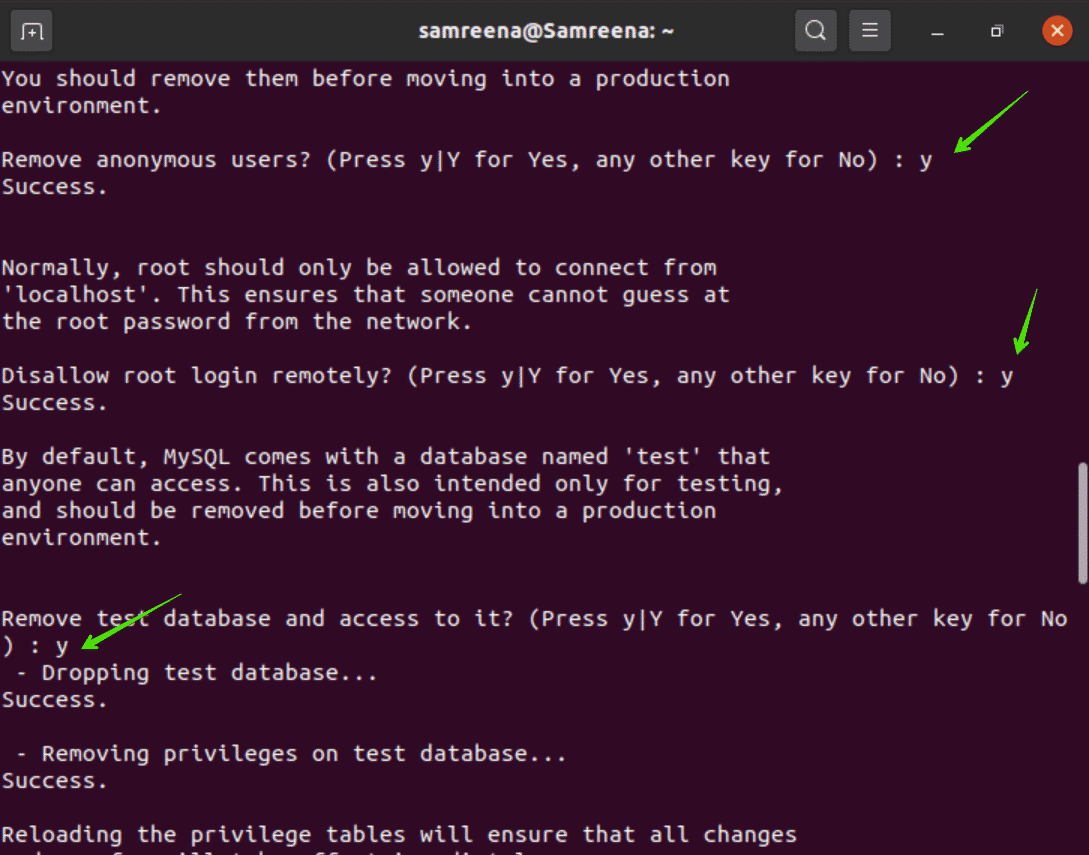This screenshot has height=855, width=1089.
Task: Close the terminal window
Action: [x=1056, y=31]
